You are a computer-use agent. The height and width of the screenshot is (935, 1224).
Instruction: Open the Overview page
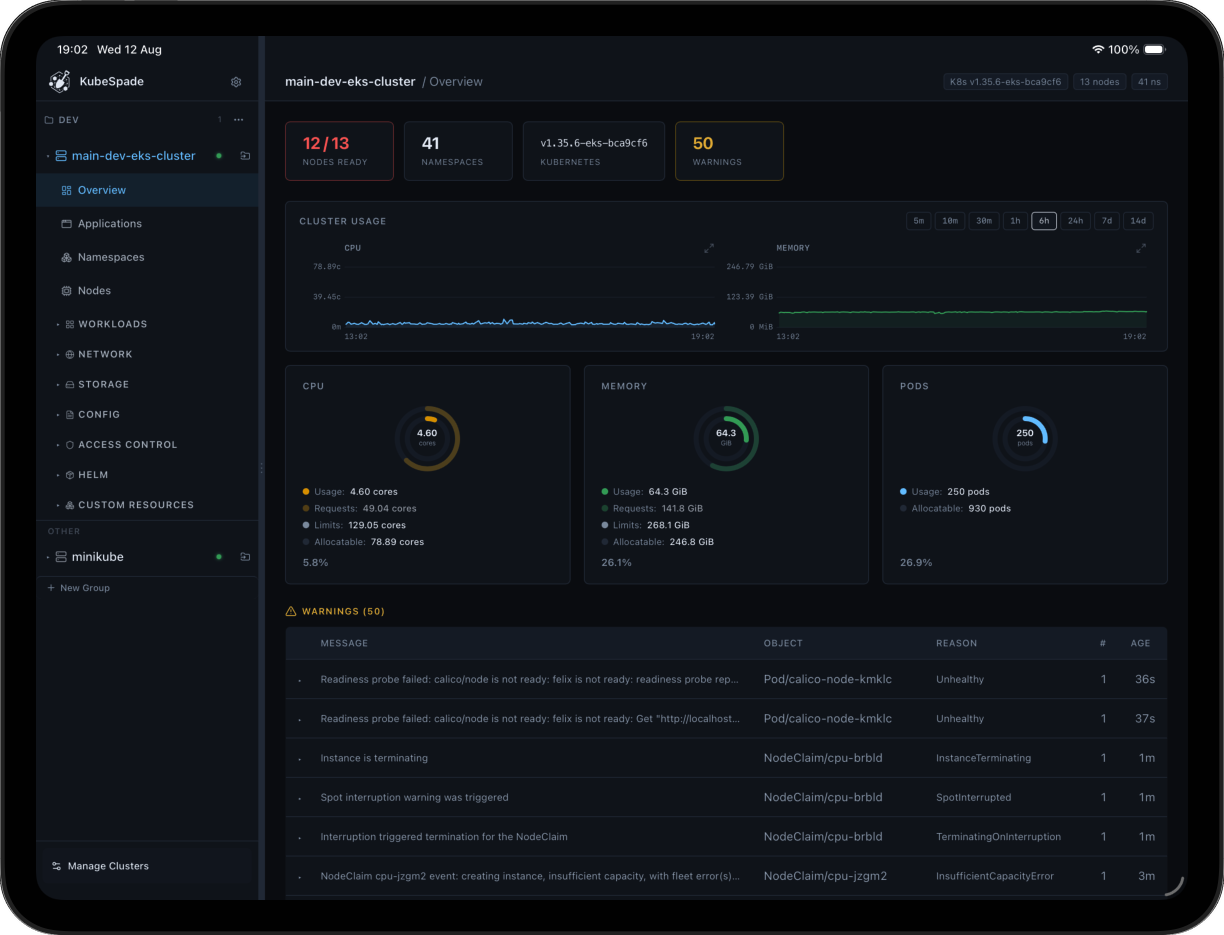click(147, 190)
